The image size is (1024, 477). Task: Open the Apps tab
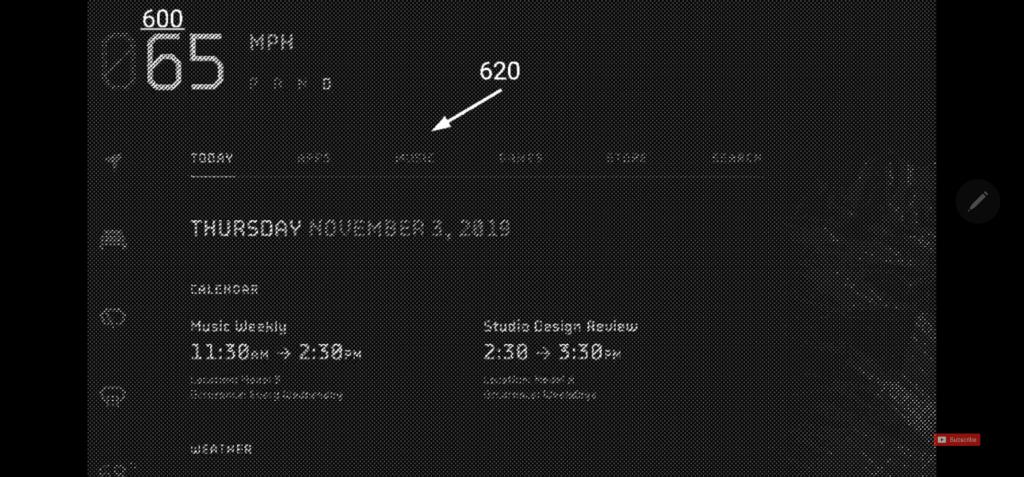coord(313,158)
